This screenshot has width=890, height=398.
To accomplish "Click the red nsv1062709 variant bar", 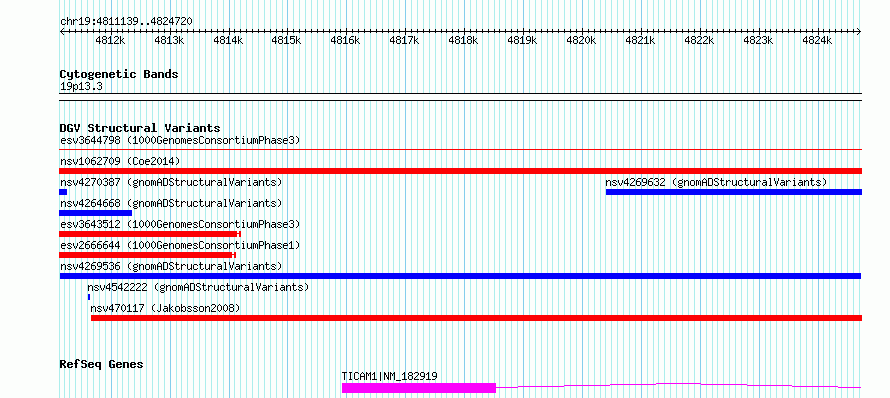I will pyautogui.click(x=460, y=171).
